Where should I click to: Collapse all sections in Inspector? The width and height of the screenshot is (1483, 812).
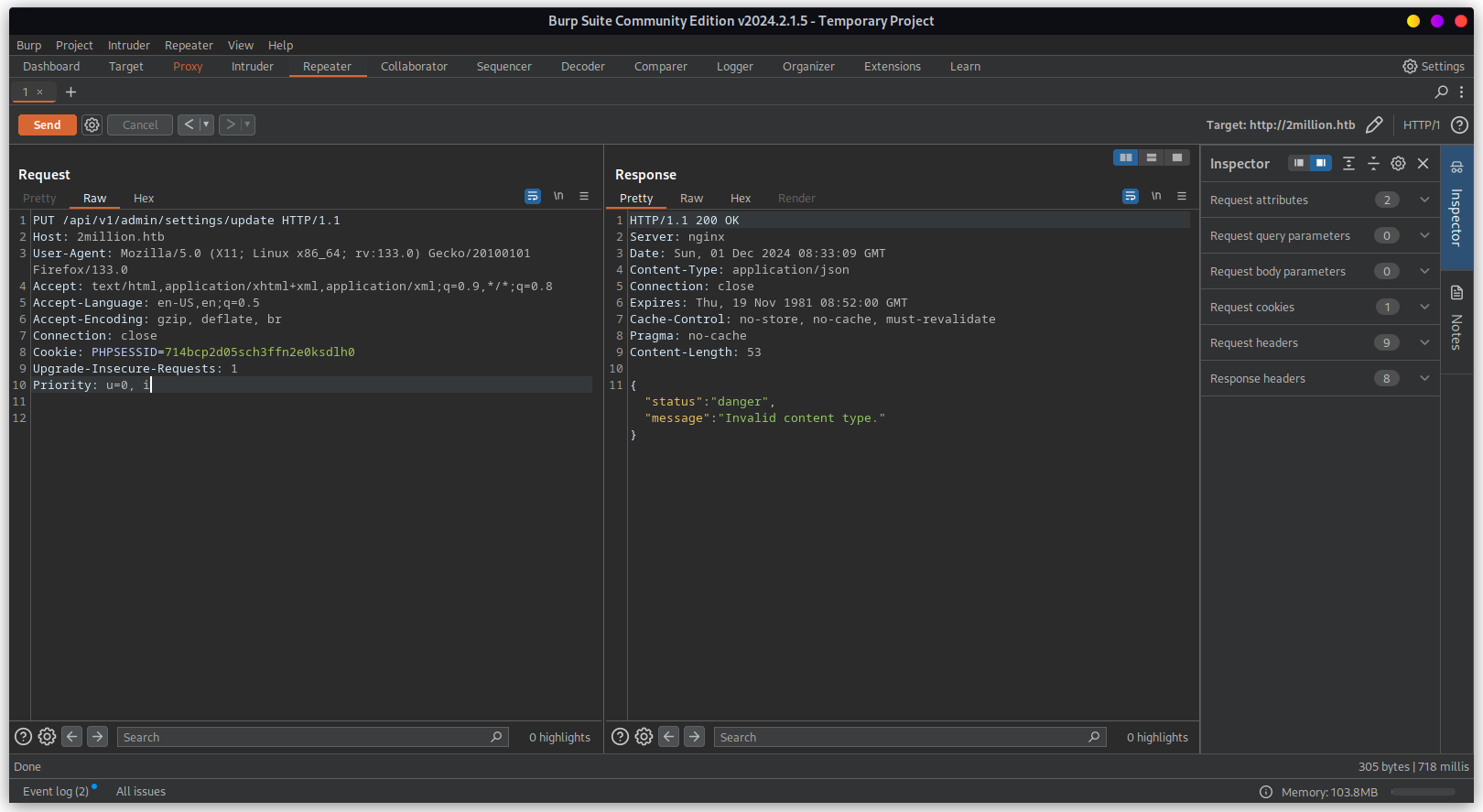pyautogui.click(x=1373, y=163)
